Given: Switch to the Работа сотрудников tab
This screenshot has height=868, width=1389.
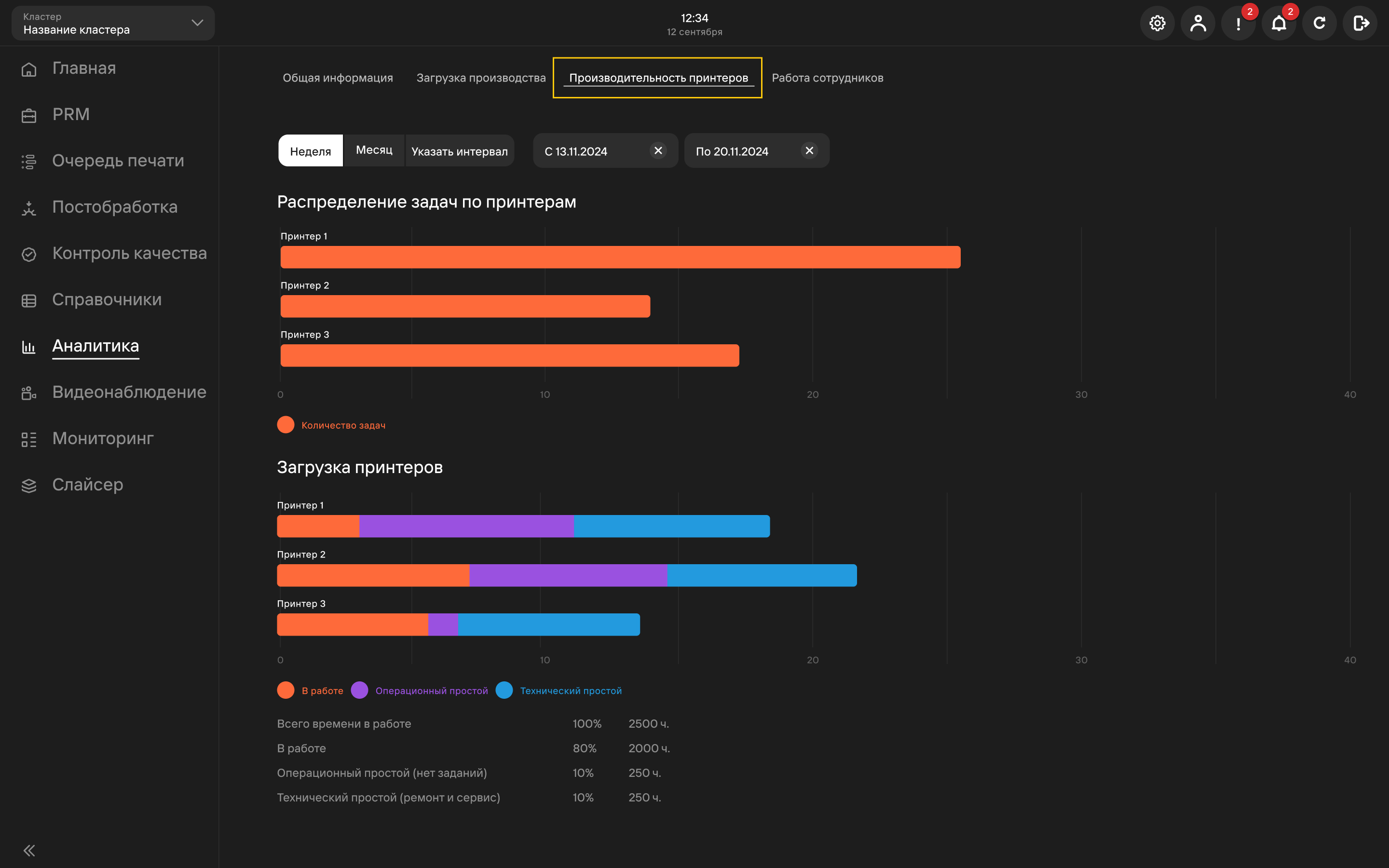Looking at the screenshot, I should click(x=827, y=78).
